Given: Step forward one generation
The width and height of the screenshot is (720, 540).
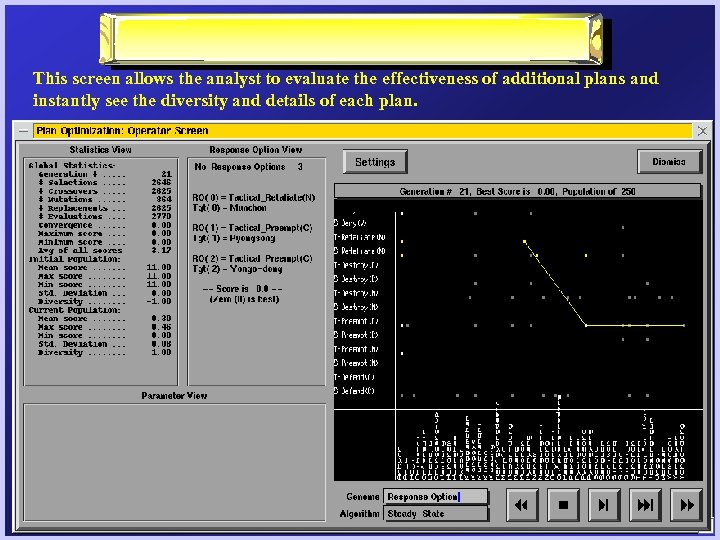Looking at the screenshot, I should (604, 506).
